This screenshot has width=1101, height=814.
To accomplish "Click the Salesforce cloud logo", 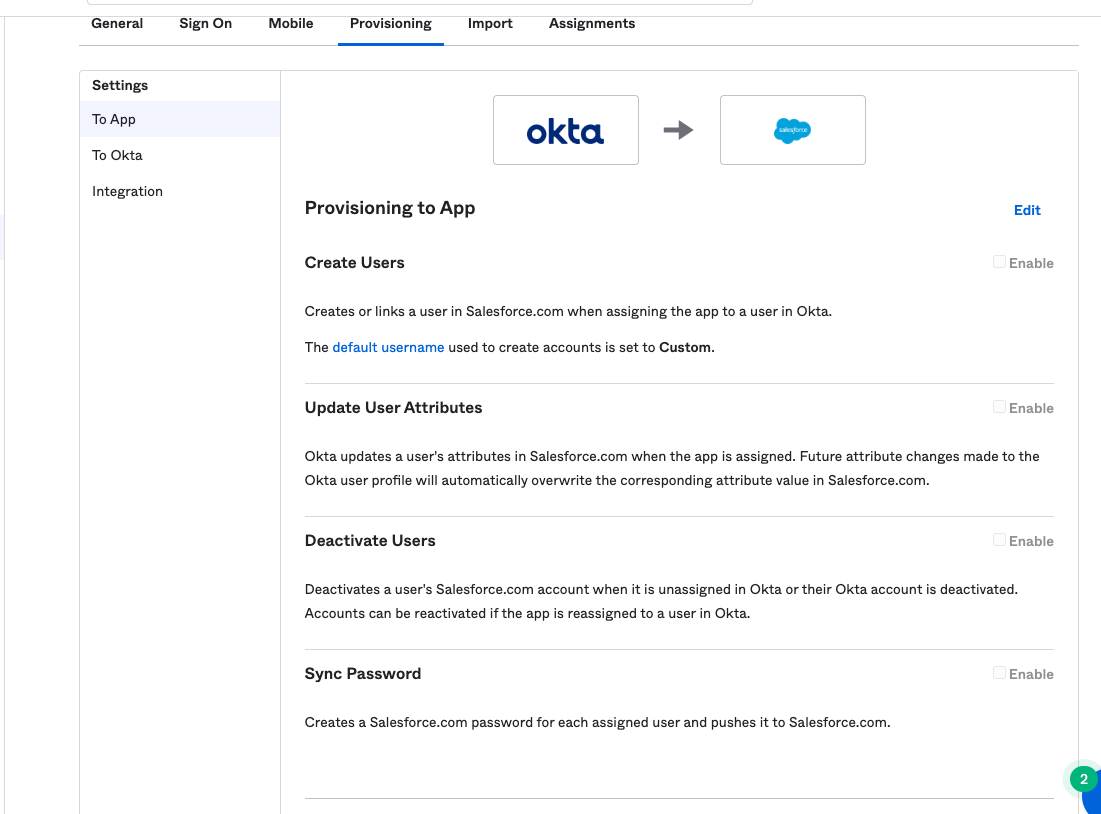I will [793, 130].
